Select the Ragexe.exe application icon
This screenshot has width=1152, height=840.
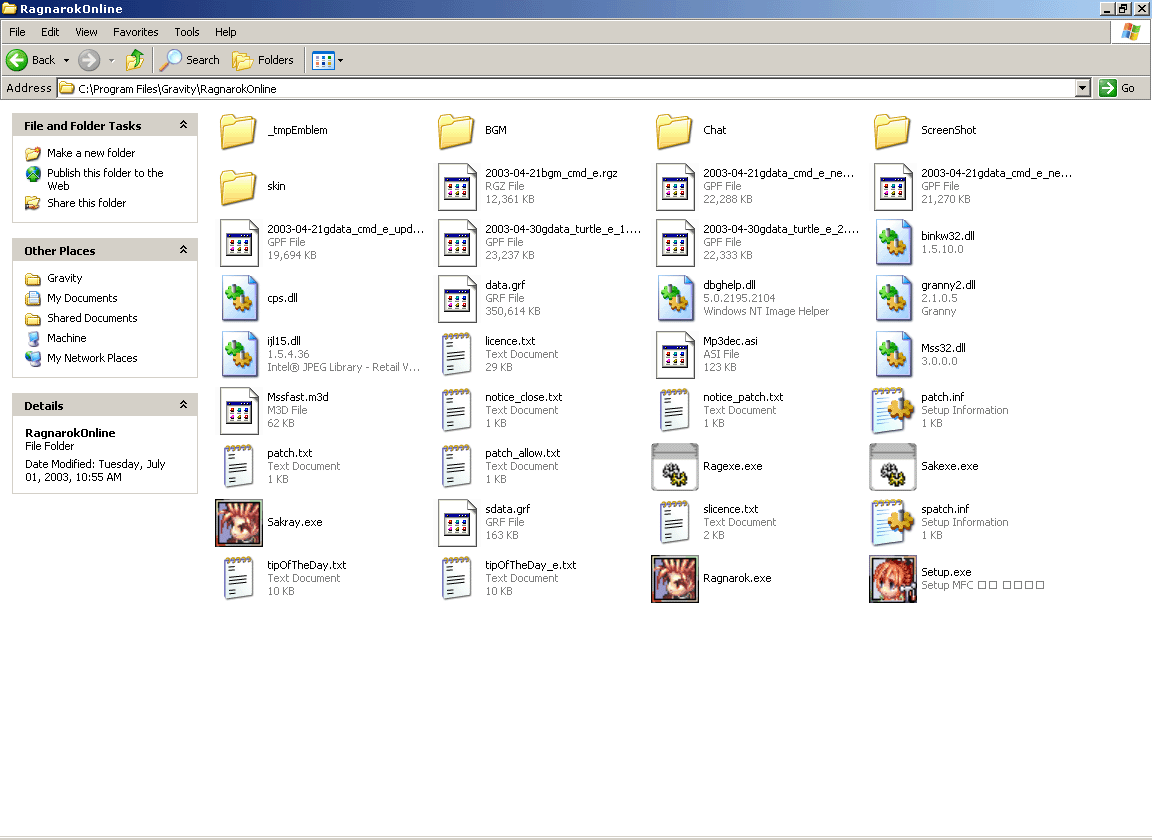click(x=674, y=467)
